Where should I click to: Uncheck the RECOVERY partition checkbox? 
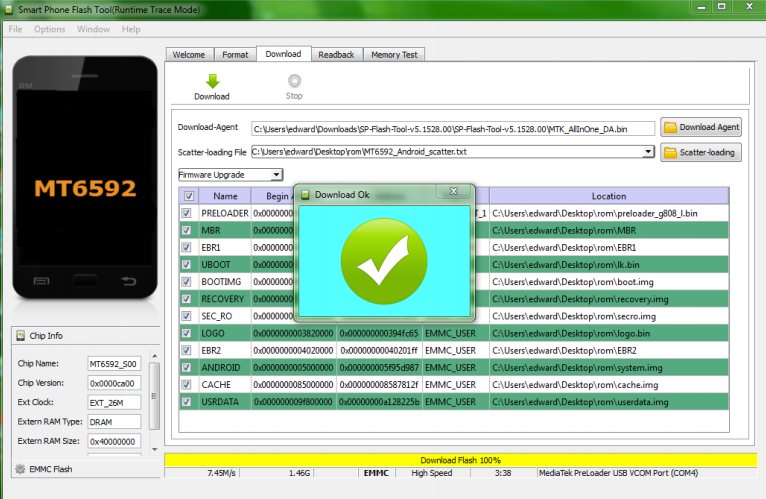point(186,299)
